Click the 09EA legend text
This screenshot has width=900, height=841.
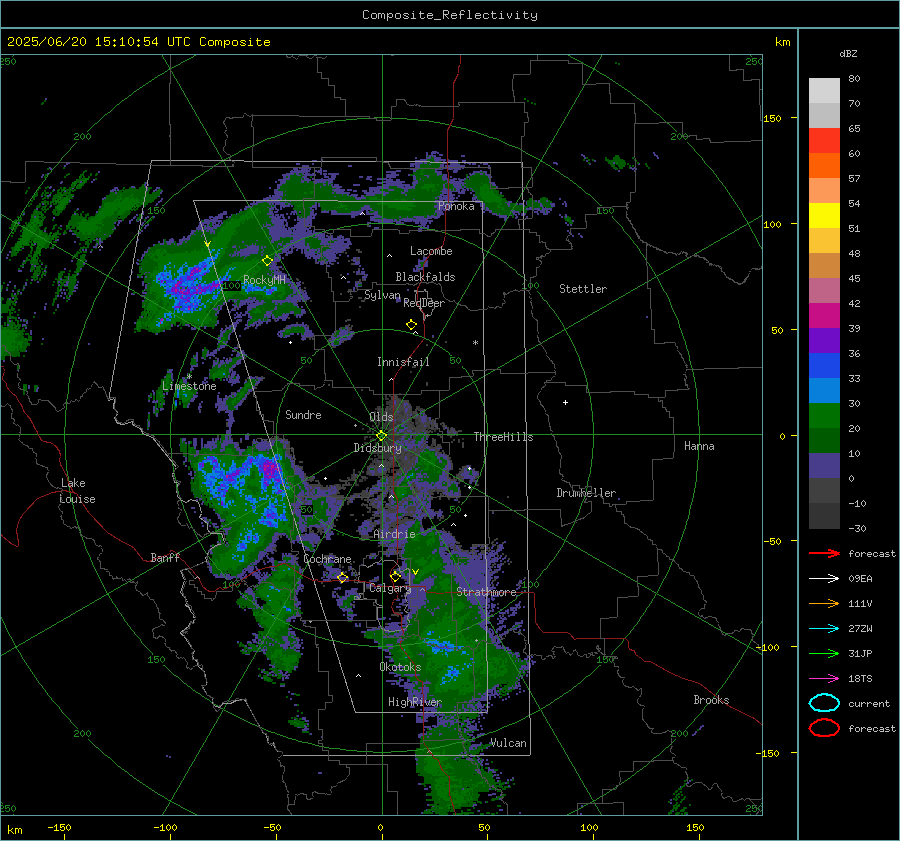click(860, 579)
